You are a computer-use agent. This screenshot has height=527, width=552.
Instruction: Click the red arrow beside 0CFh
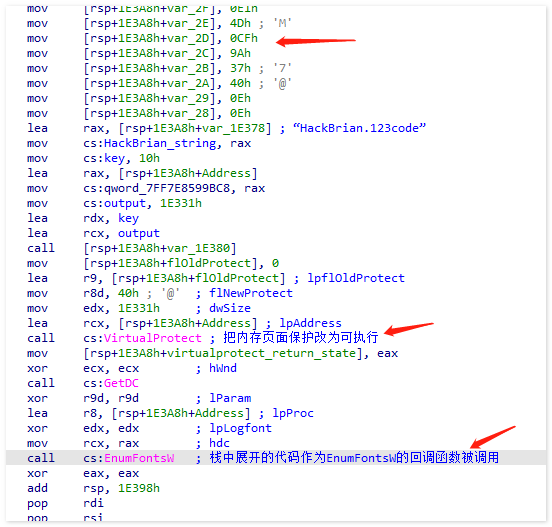316,41
